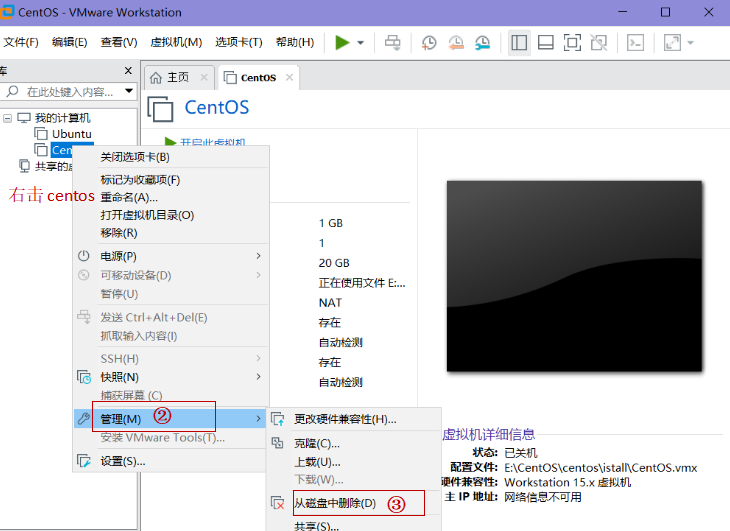Click the CentOS title VM icon
The height and width of the screenshot is (531, 730).
pos(160,109)
